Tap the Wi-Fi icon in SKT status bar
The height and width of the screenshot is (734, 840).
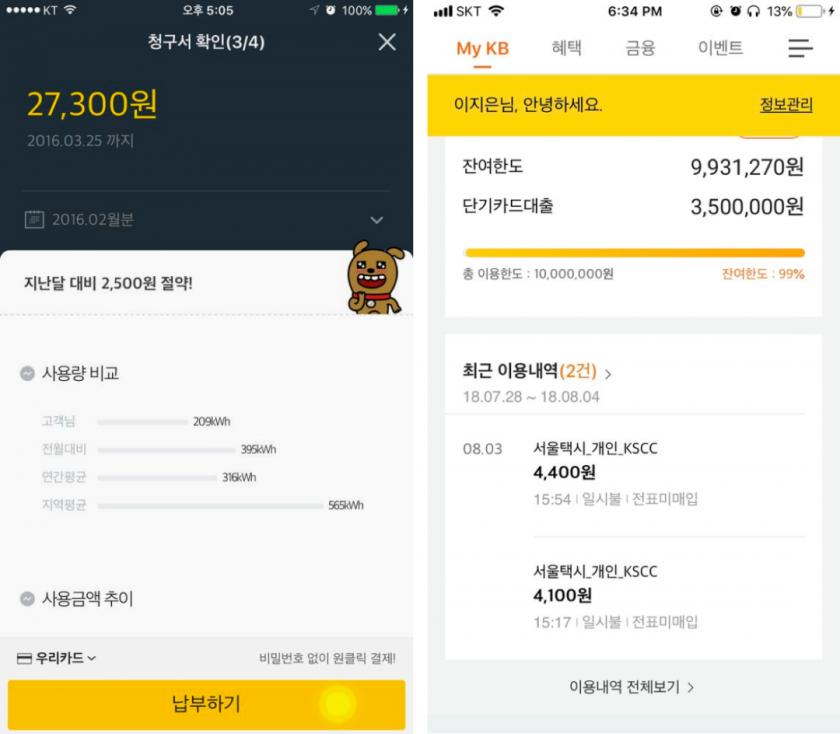pos(497,11)
